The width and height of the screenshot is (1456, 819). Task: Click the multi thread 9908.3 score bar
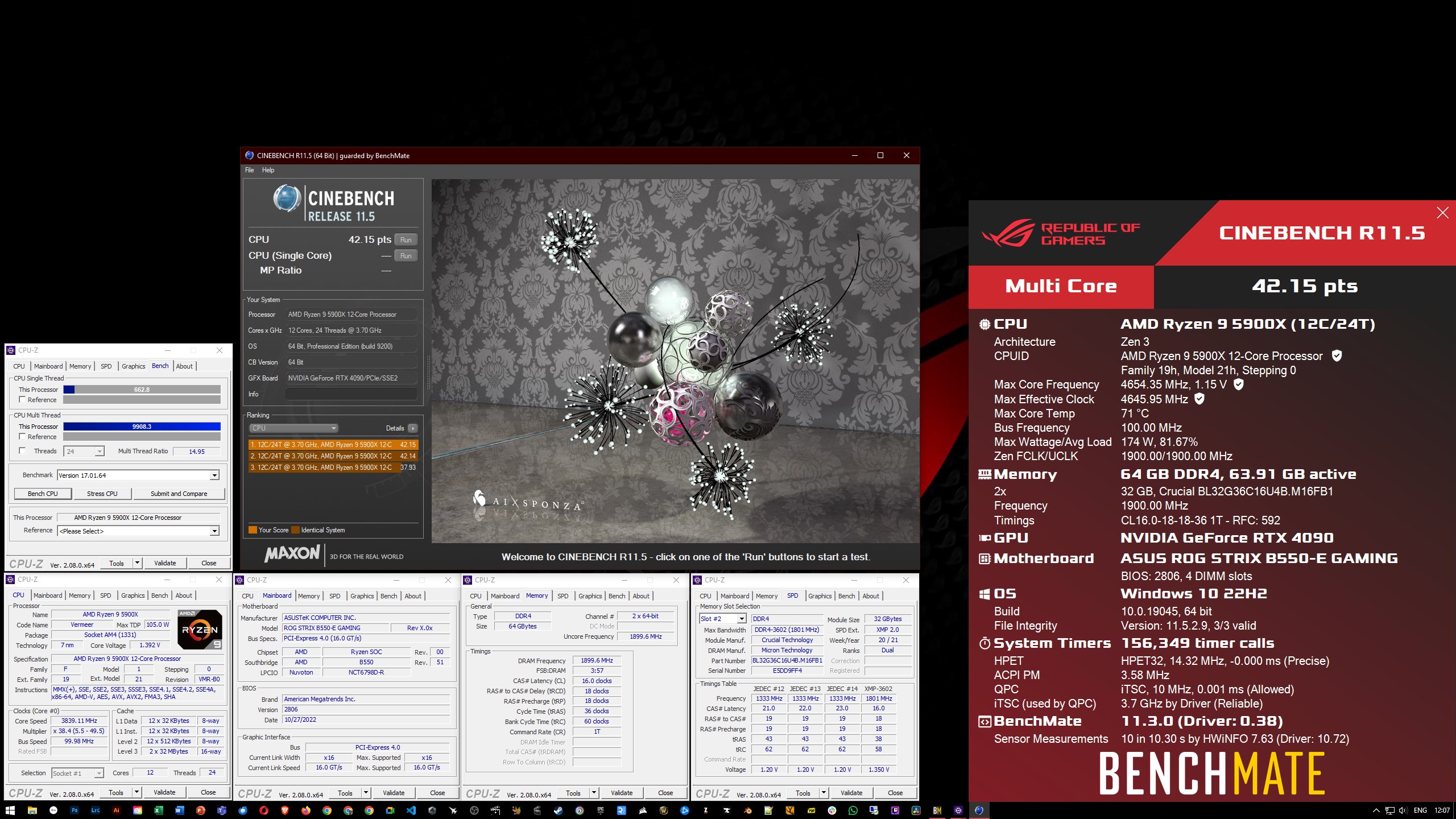click(142, 427)
